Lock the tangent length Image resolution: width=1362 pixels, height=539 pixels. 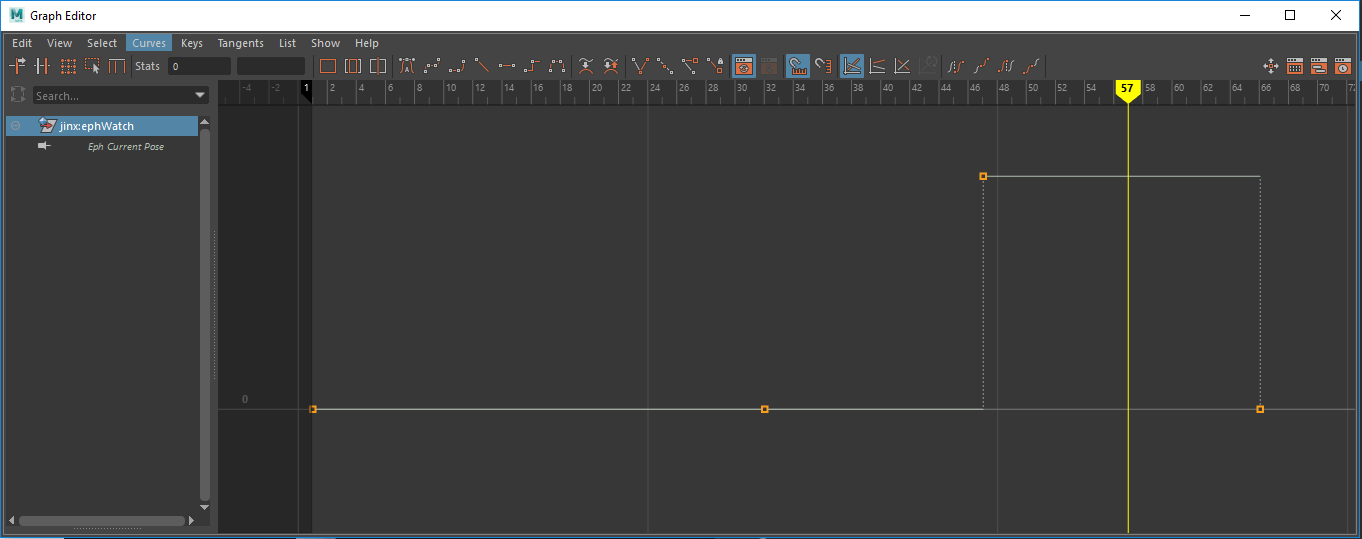pyautogui.click(x=715, y=66)
